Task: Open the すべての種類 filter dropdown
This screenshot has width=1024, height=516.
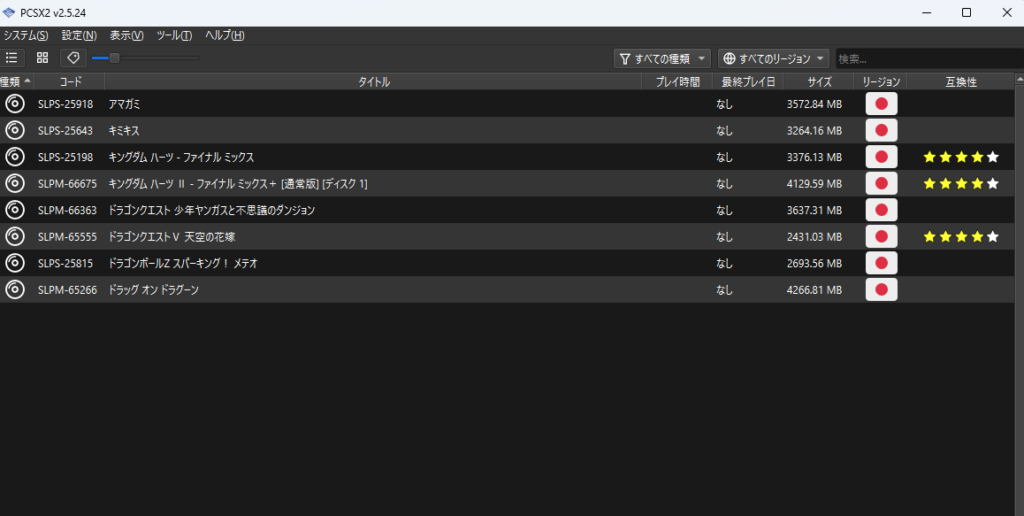Action: coord(662,59)
